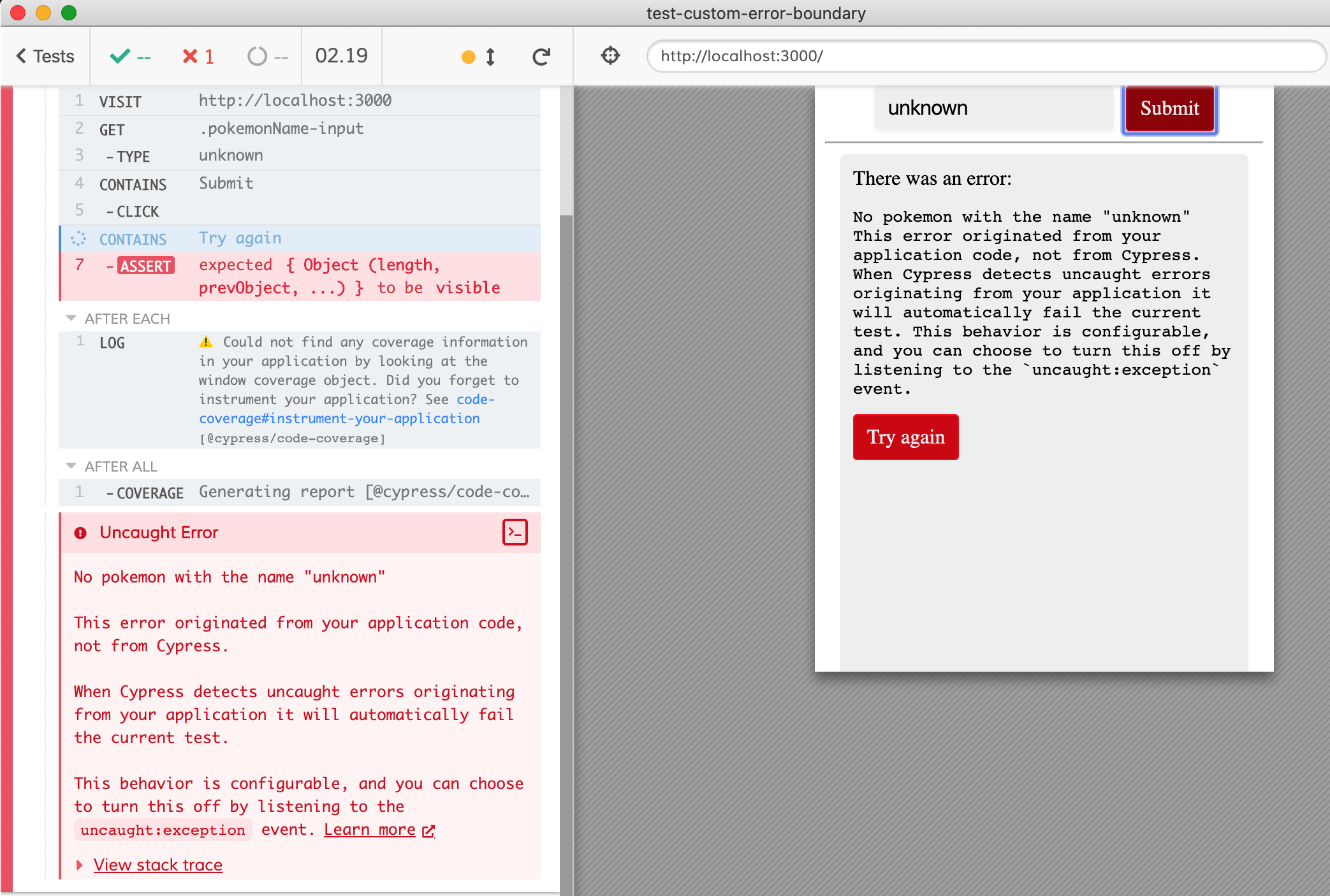
Task: Open the selector playground crosshair icon
Action: 610,55
